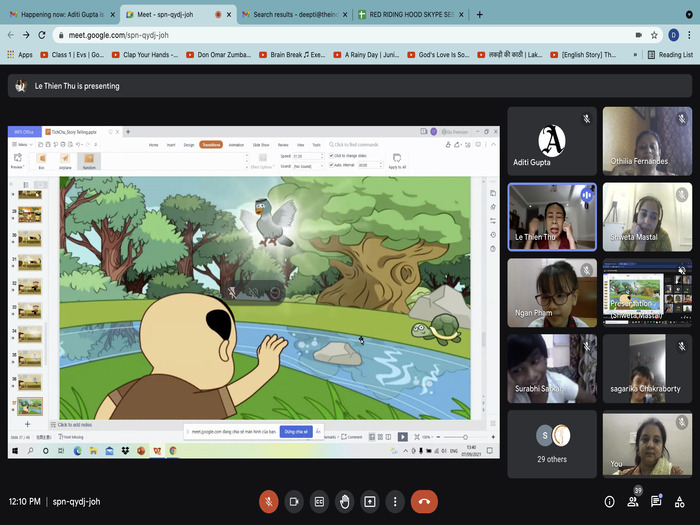Open Chrome's three-dot menu
This screenshot has height=525, width=700.
pos(689,35)
